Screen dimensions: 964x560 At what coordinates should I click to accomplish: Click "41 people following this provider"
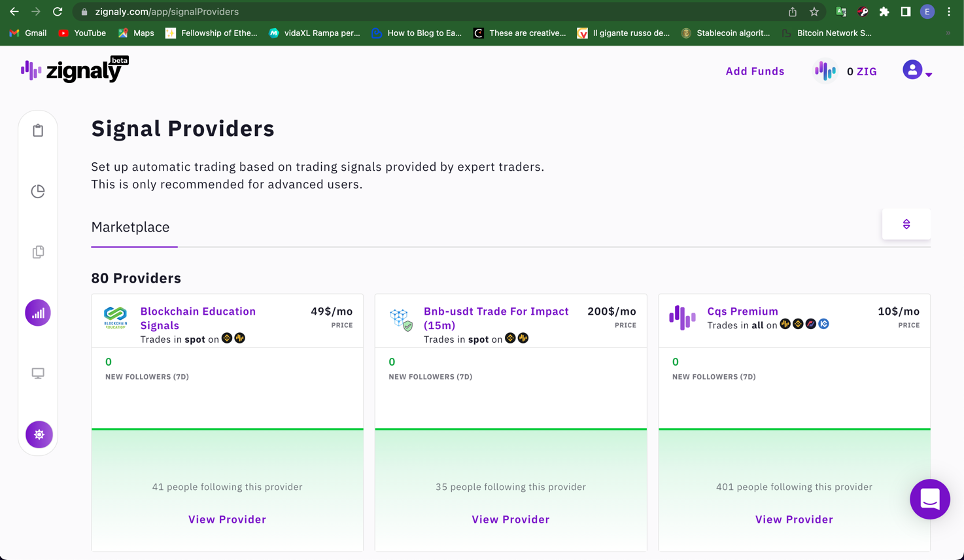point(227,487)
